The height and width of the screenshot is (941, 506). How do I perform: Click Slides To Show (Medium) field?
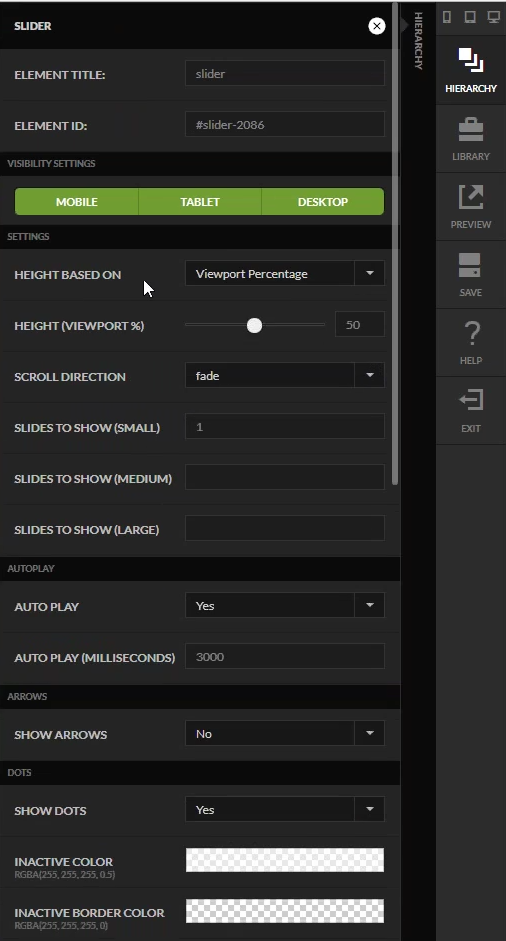[285, 478]
